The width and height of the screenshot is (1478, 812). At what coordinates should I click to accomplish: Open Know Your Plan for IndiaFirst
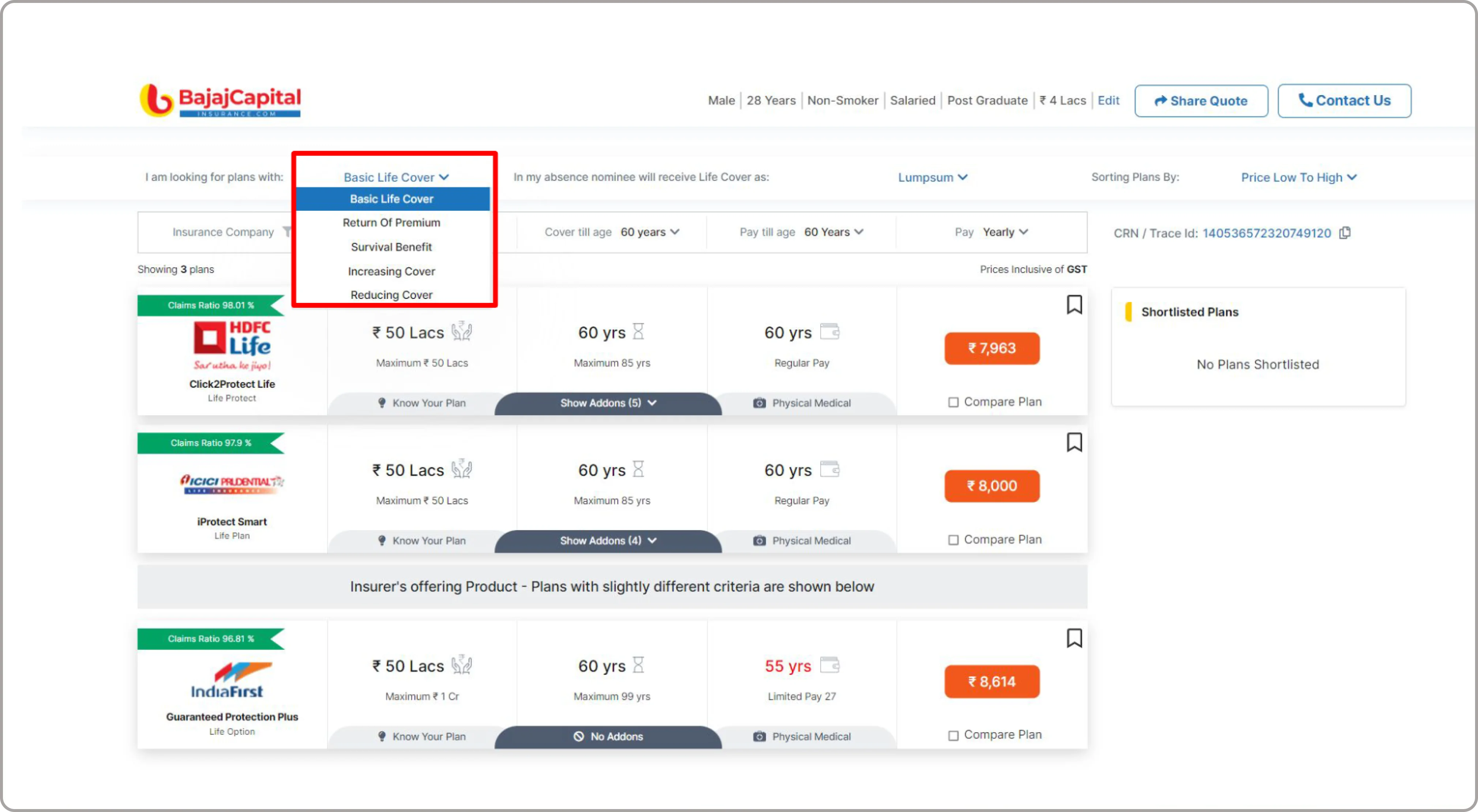tap(422, 737)
